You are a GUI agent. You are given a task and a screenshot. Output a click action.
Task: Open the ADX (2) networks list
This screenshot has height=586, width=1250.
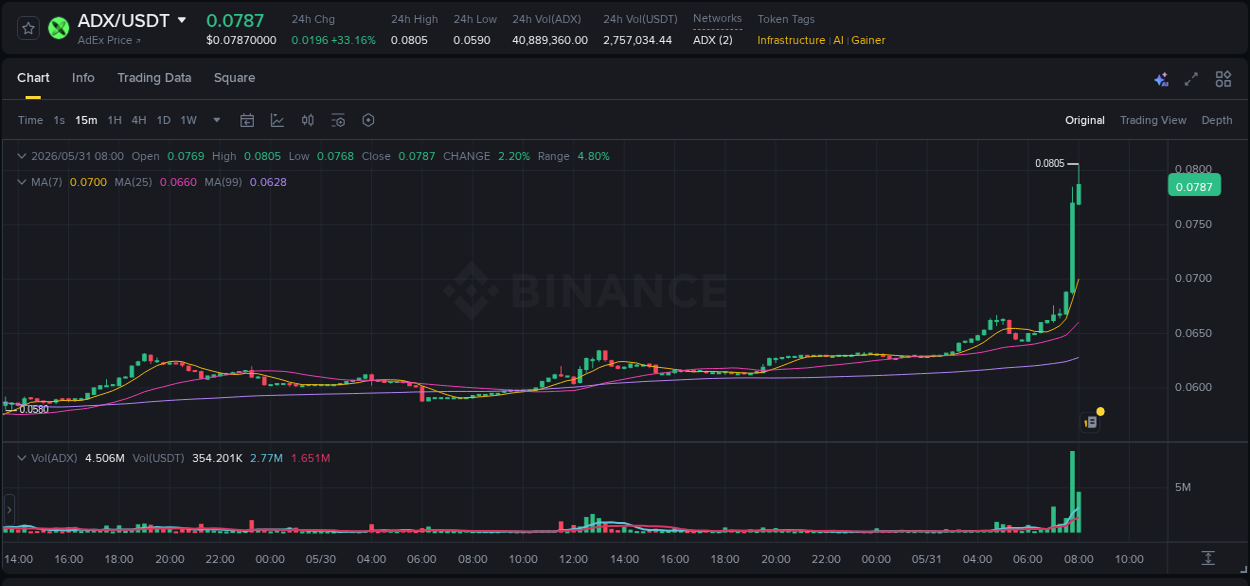click(x=712, y=40)
